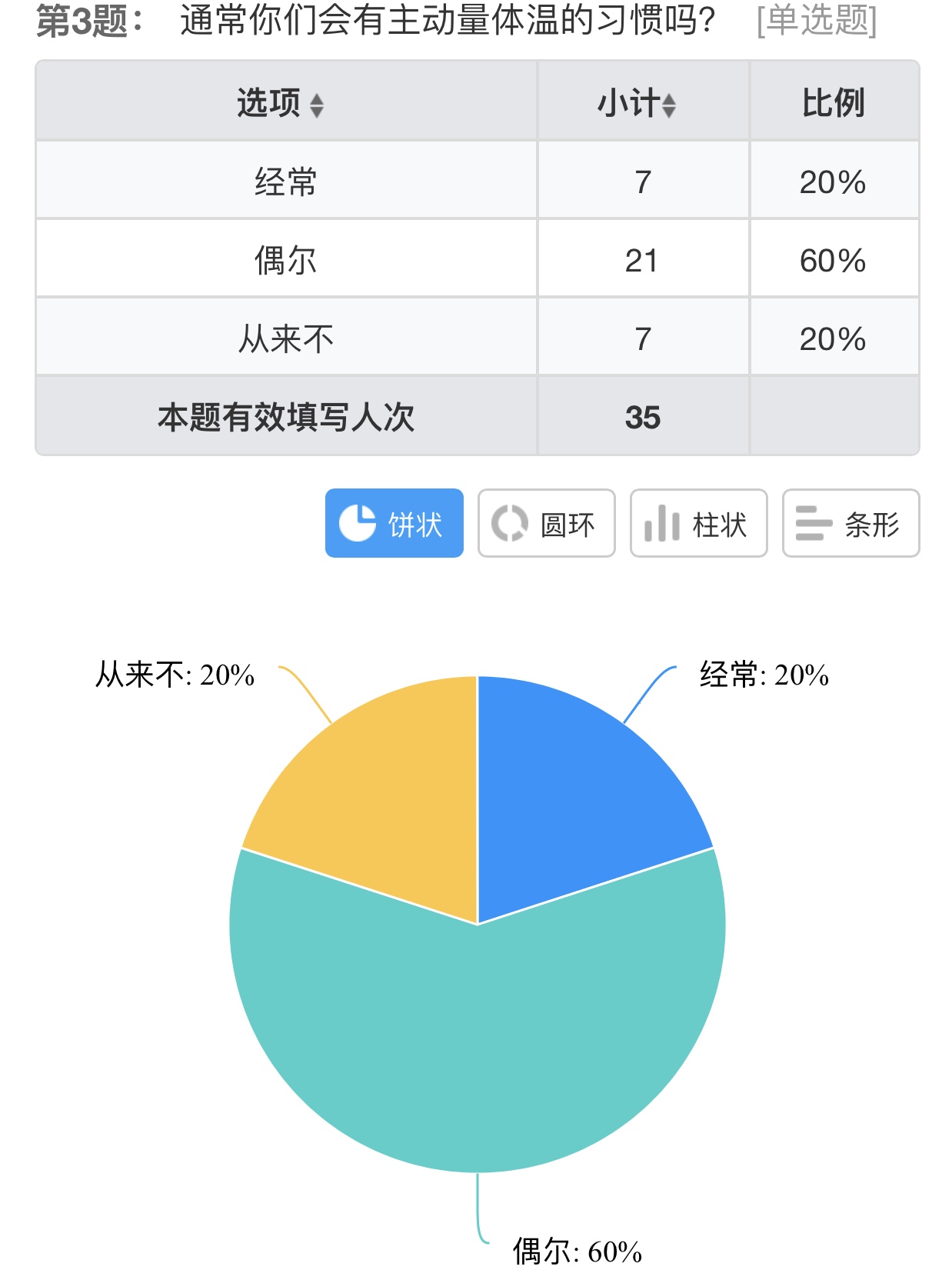Click the pie chart icon in 饼状 button

pos(358,523)
